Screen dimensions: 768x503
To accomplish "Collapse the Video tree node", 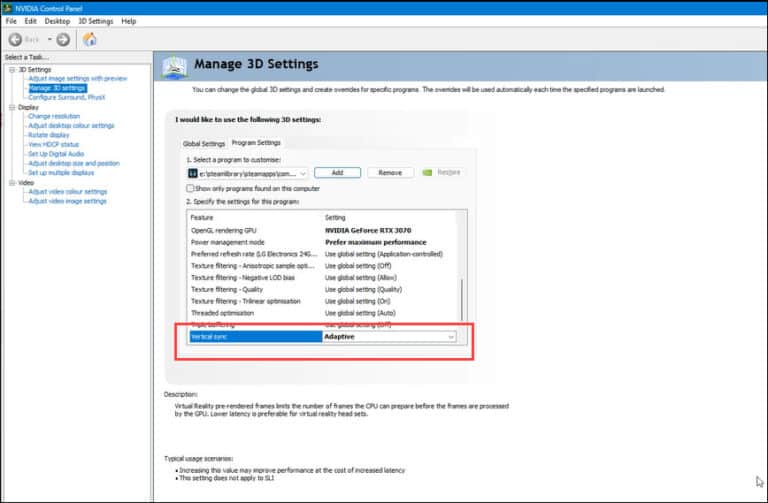I will point(11,183).
